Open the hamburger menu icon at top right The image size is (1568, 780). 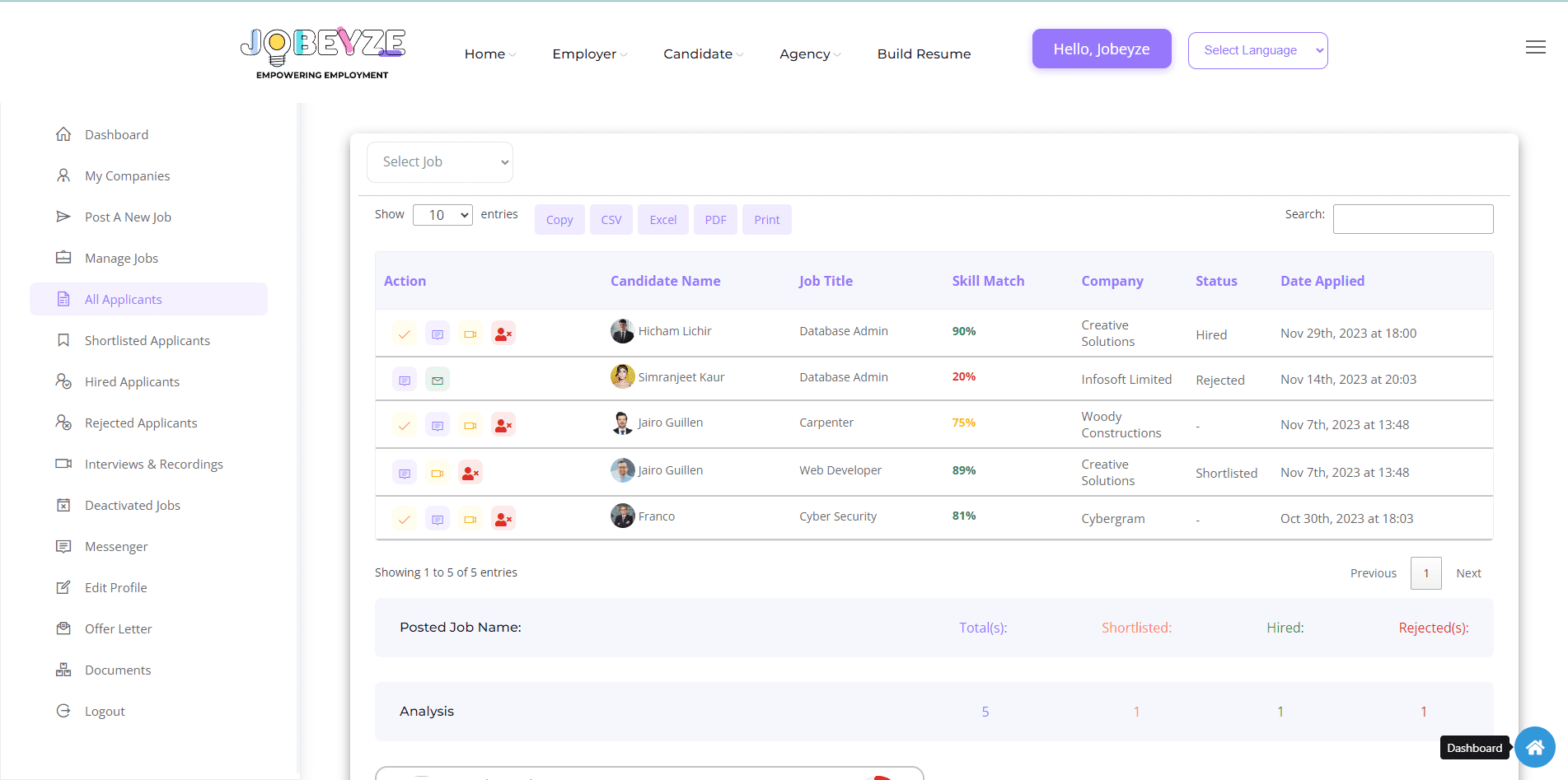click(1535, 48)
